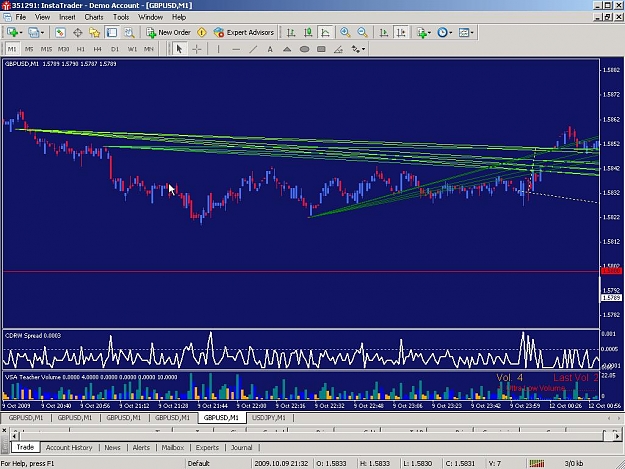Open the Charts menu
Screen dimensions: 625x469
click(x=94, y=17)
